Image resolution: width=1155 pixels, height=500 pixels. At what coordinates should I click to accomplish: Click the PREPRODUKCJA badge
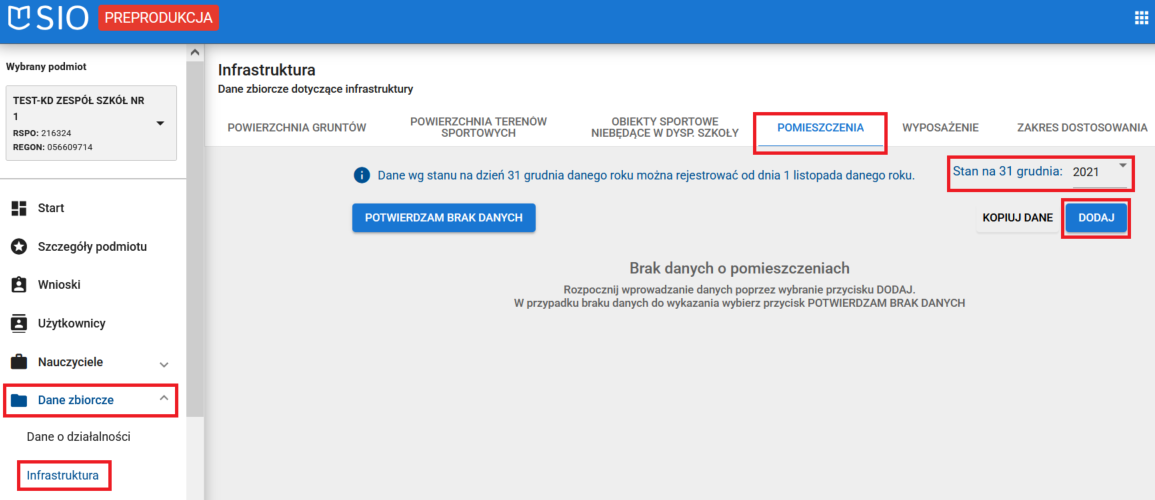tap(158, 18)
